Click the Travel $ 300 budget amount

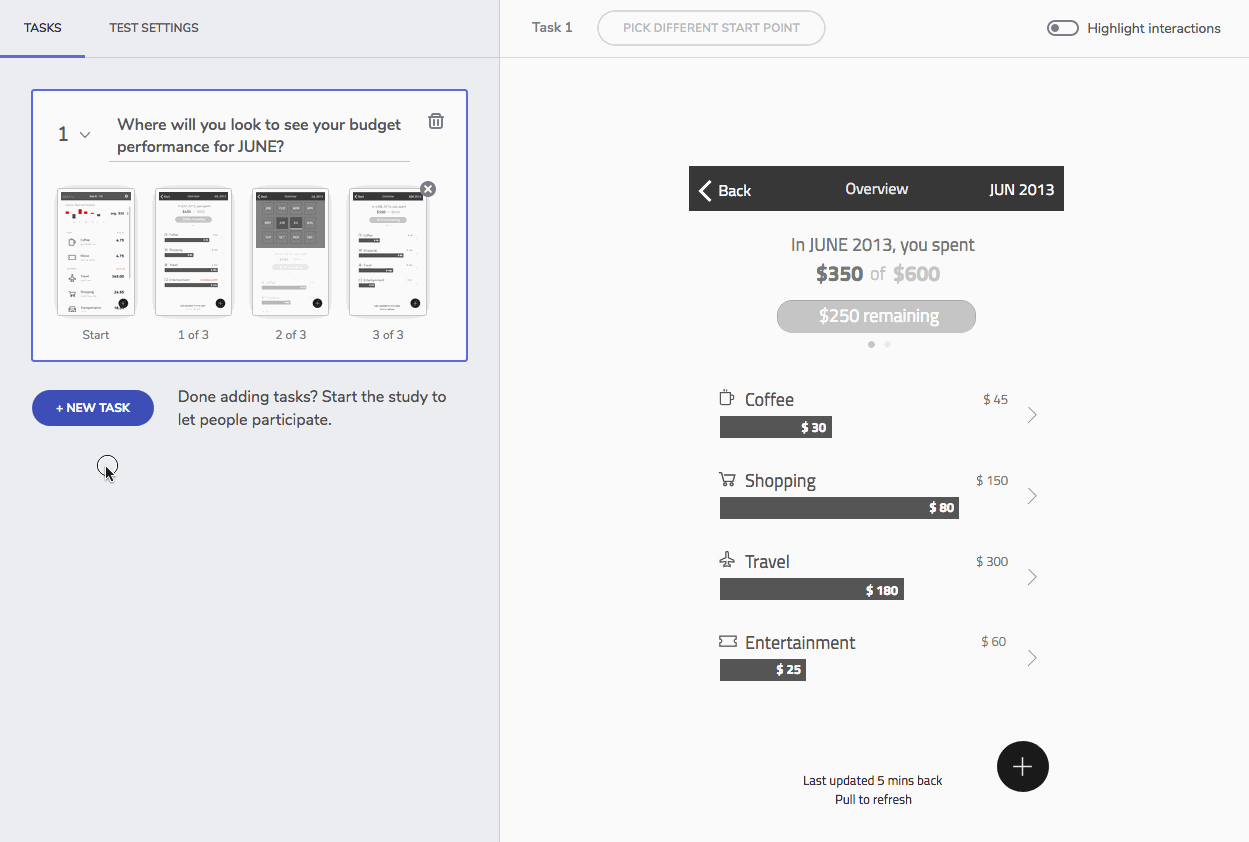tap(992, 561)
